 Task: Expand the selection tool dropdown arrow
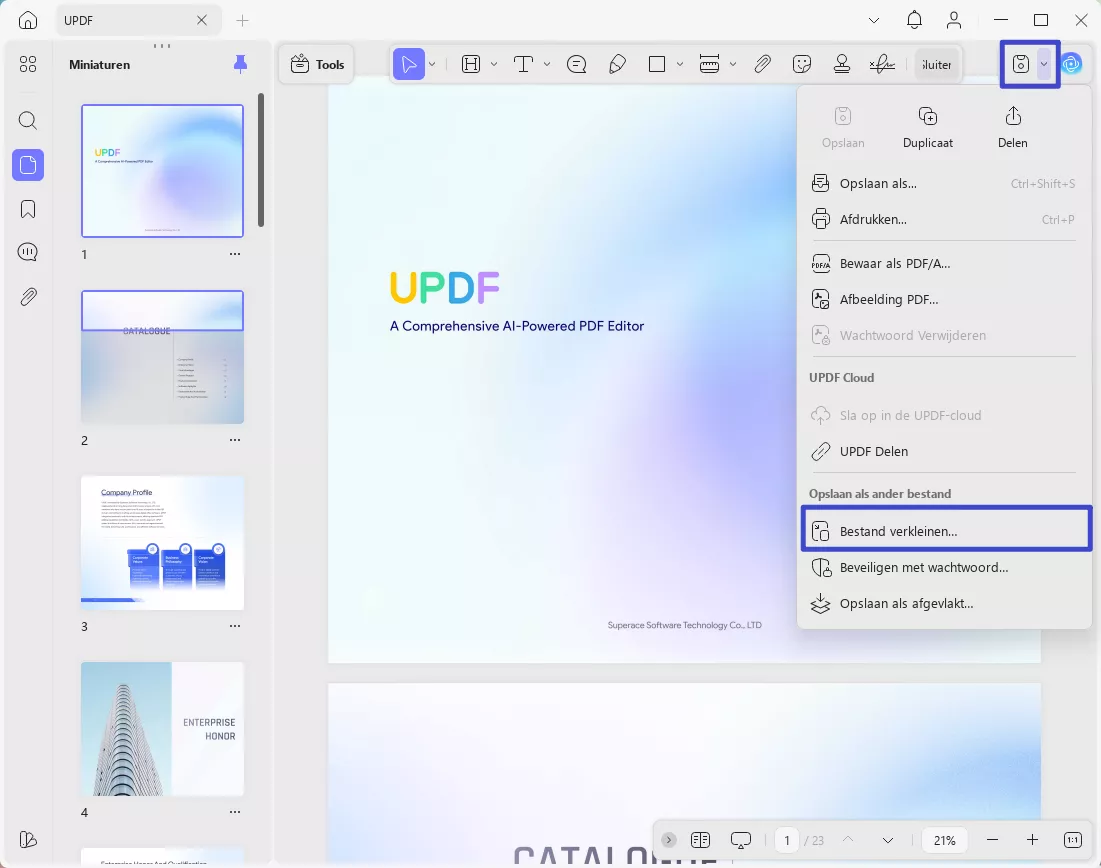[x=432, y=65]
